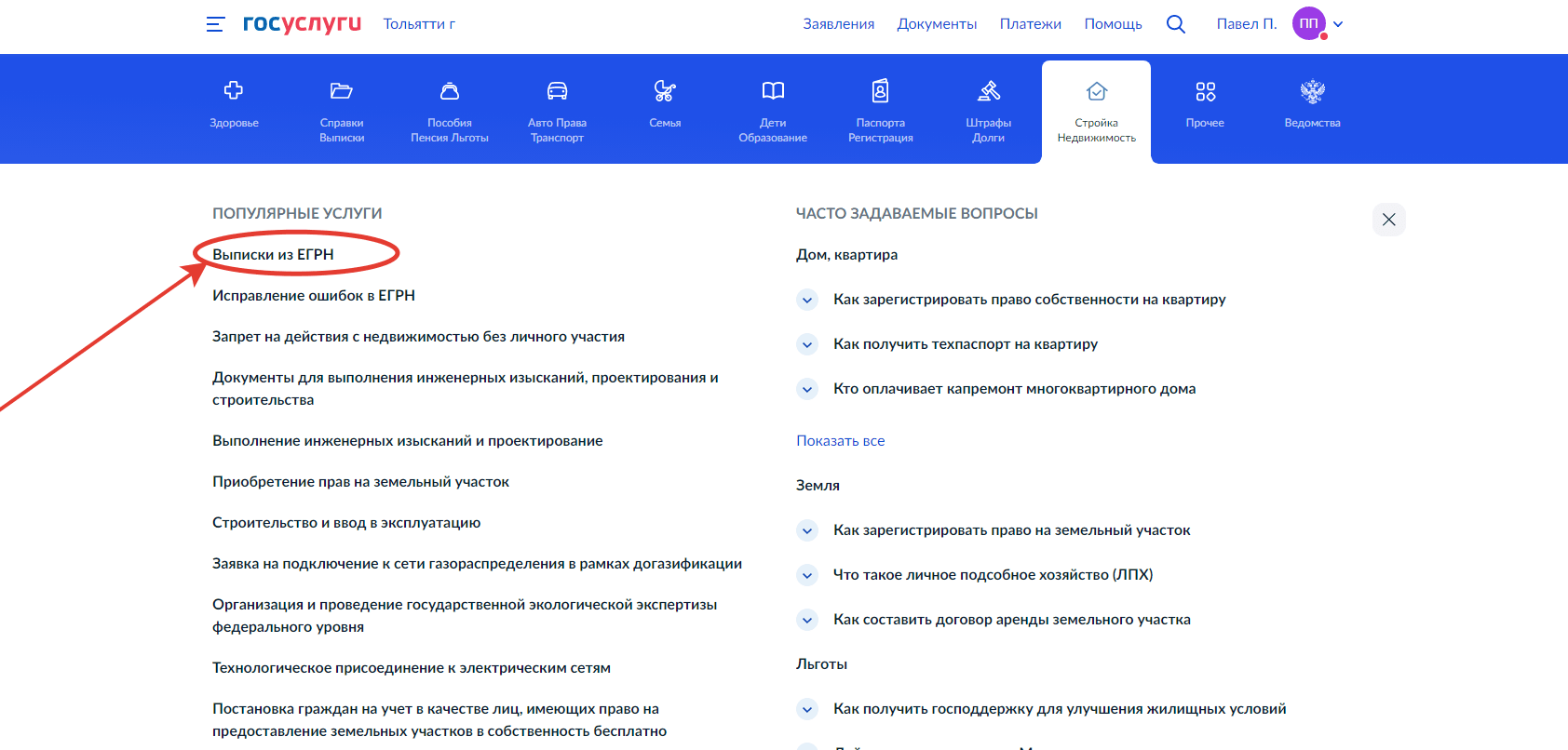The image size is (1568, 750).
Task: Click Дом, квартира heading
Action: [x=847, y=255]
